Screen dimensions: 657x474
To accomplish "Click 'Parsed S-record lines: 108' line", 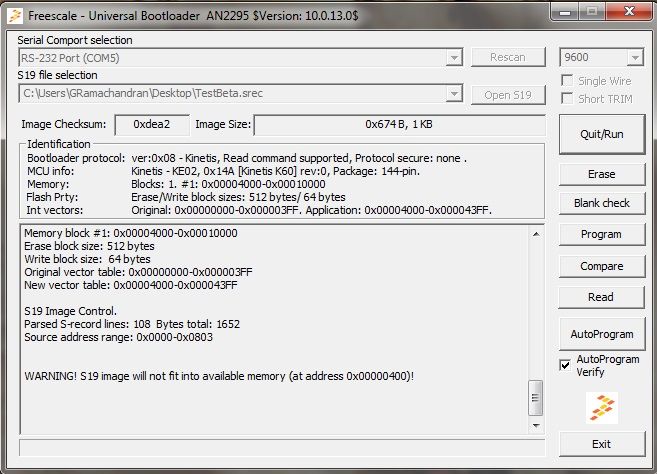I will point(132,324).
